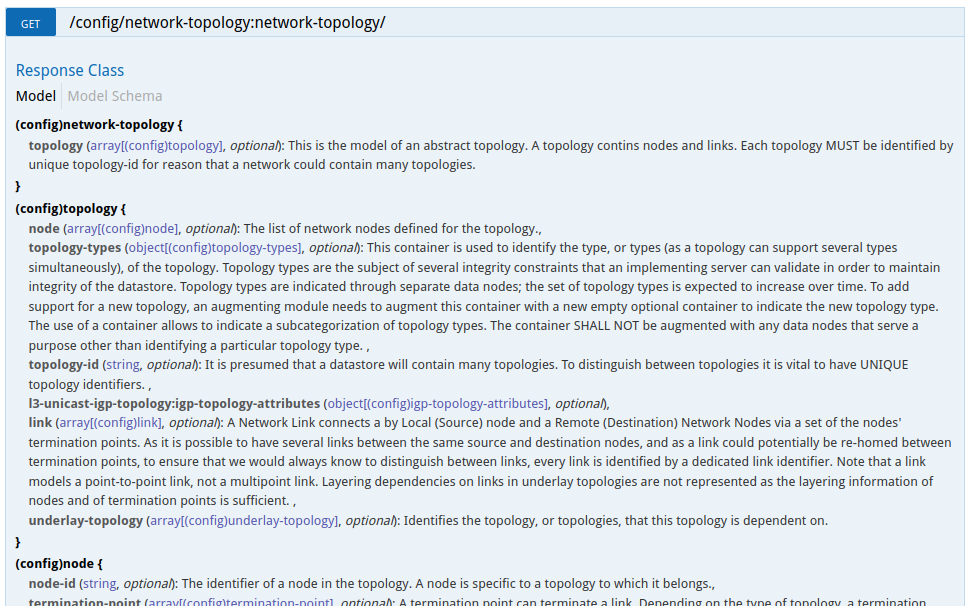Select the (config)node model heading
This screenshot has height=606, width=972.
[59, 564]
